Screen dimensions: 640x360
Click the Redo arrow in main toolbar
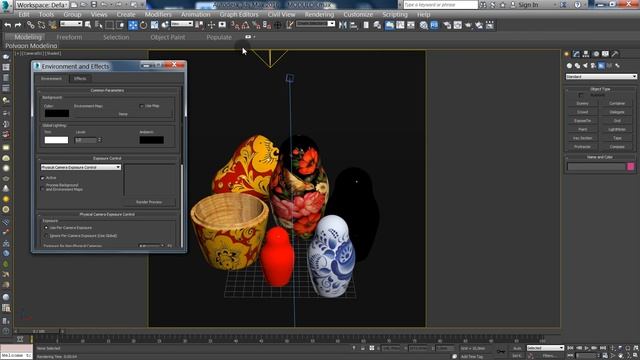click(18, 25)
